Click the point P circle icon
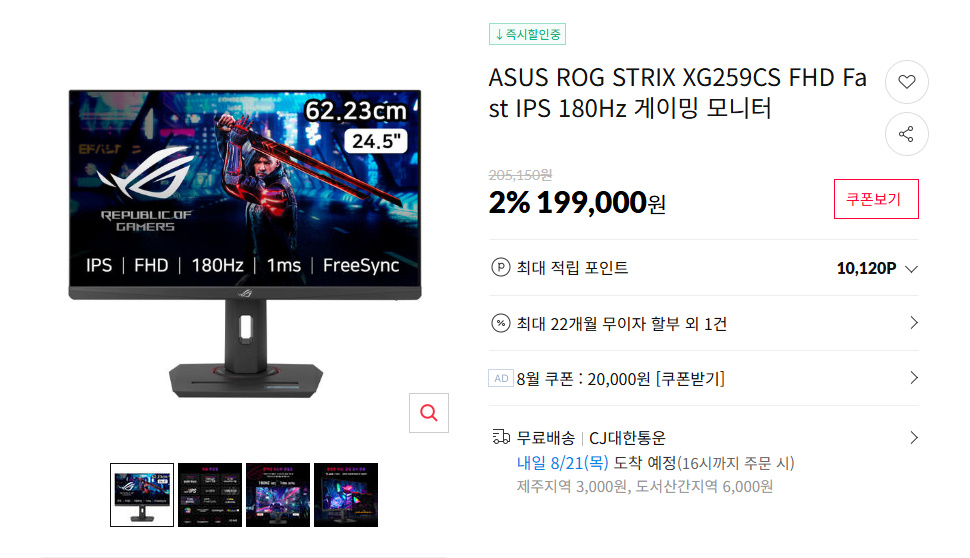This screenshot has height=558, width=970. point(500,267)
